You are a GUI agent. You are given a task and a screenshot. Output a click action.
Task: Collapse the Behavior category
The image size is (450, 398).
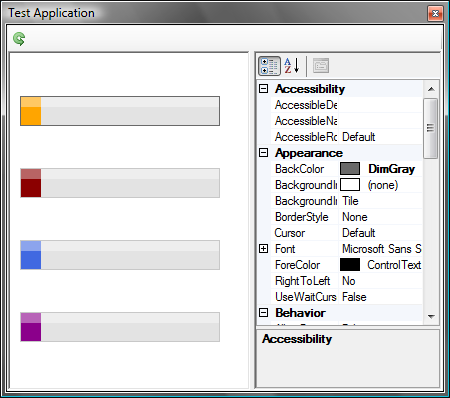click(x=264, y=313)
